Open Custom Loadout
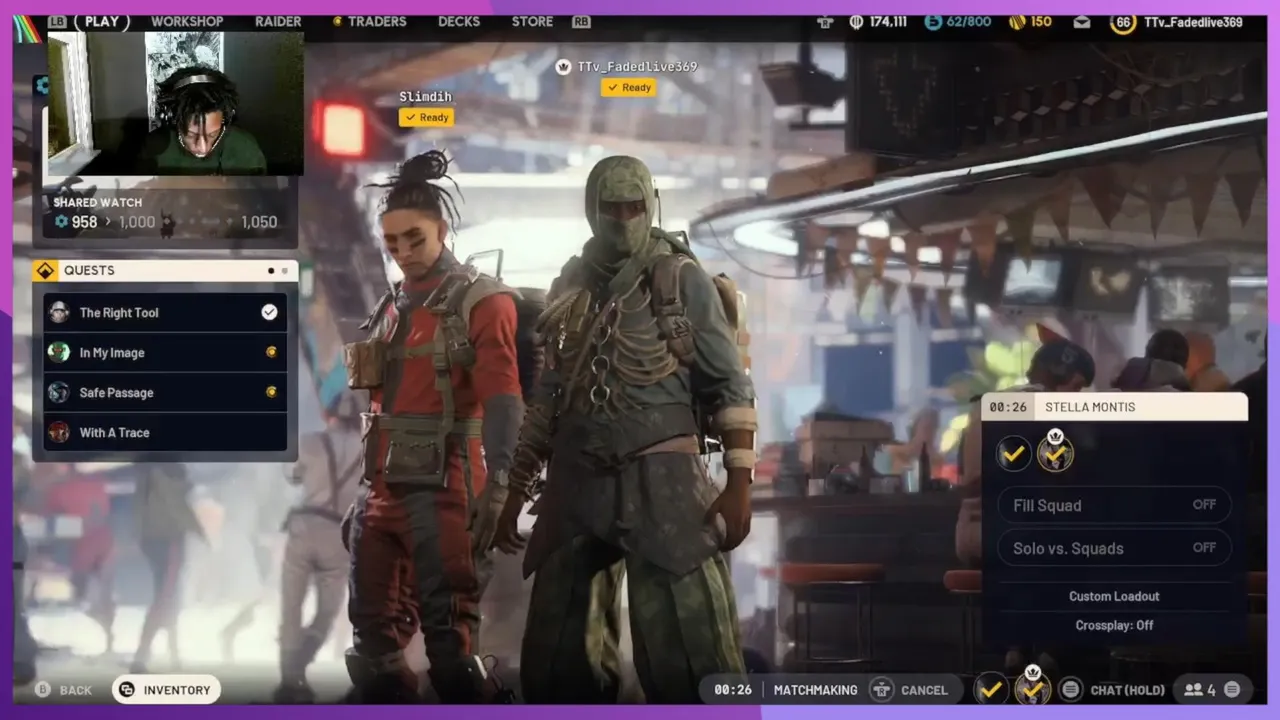The image size is (1280, 720). coord(1114,596)
